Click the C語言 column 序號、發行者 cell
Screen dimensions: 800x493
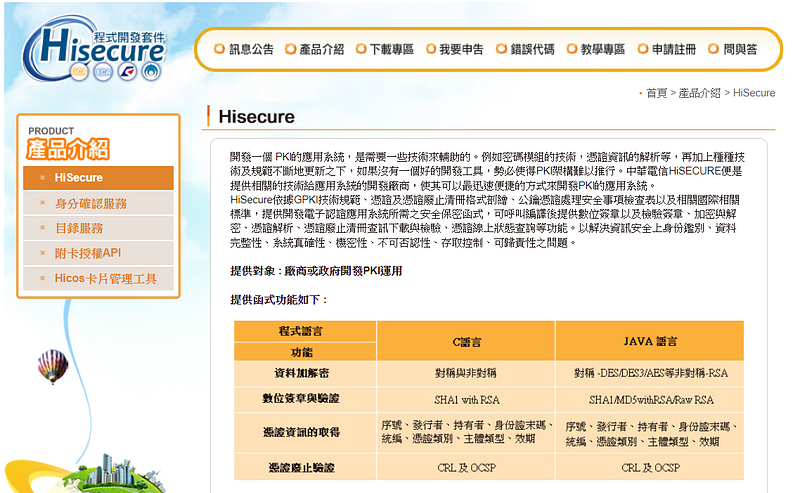(466, 433)
